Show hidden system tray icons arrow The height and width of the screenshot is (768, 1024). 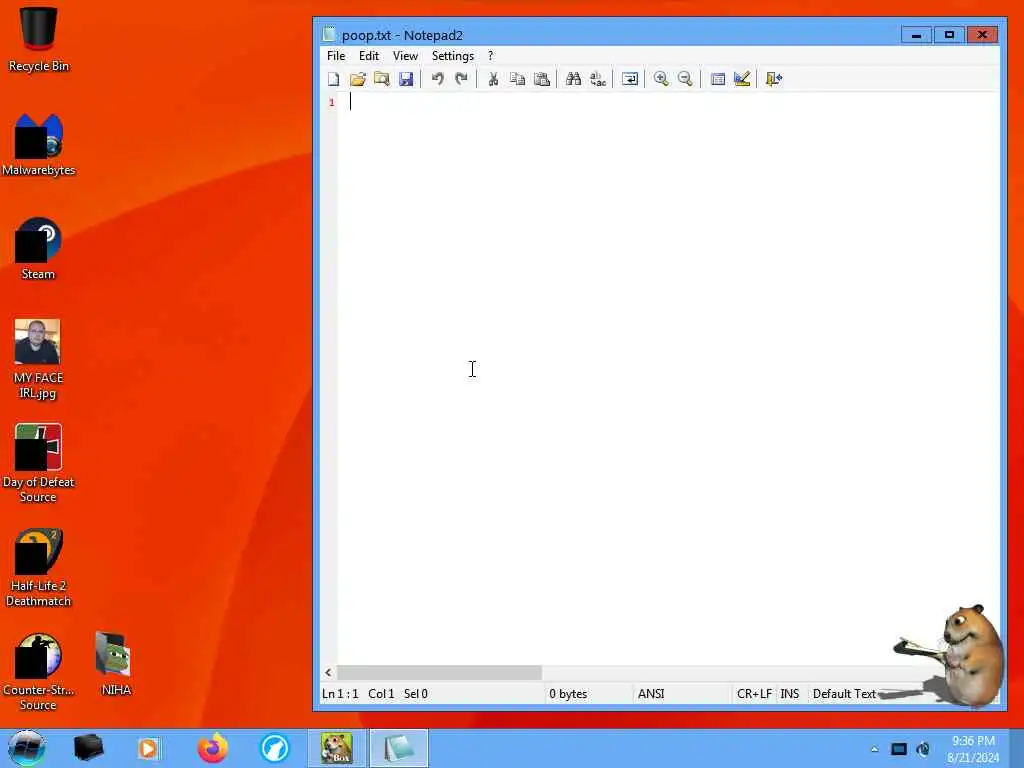point(874,749)
